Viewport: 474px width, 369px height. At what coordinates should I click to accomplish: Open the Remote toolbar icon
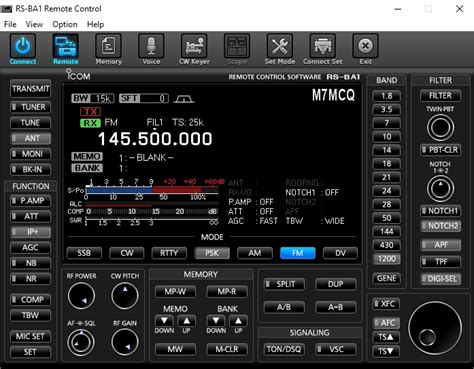click(65, 46)
